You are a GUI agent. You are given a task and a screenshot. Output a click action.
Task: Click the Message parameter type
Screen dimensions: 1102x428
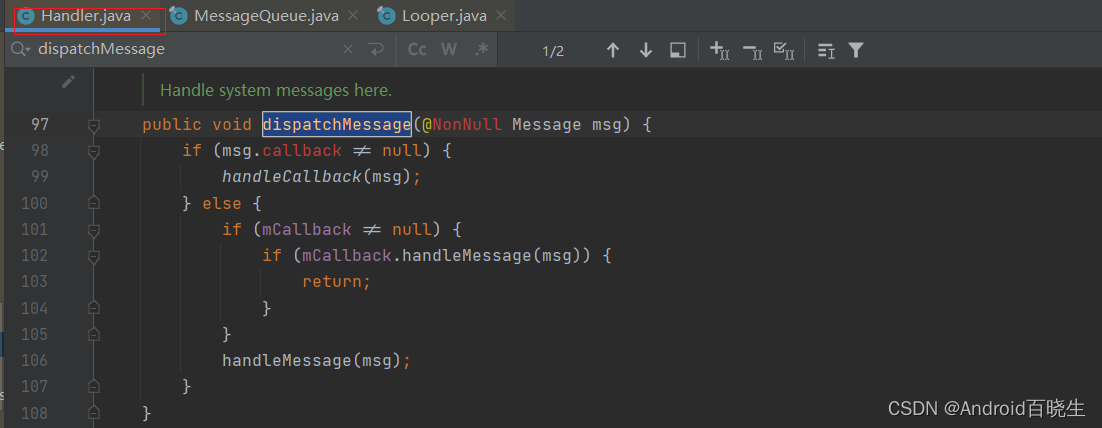click(547, 125)
